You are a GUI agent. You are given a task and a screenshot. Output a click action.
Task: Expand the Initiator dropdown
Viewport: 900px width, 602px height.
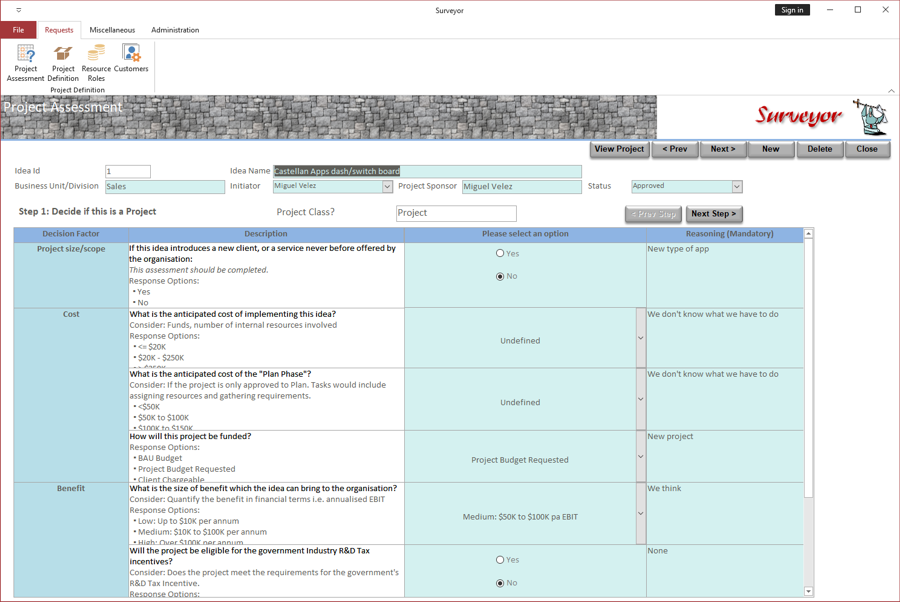387,187
